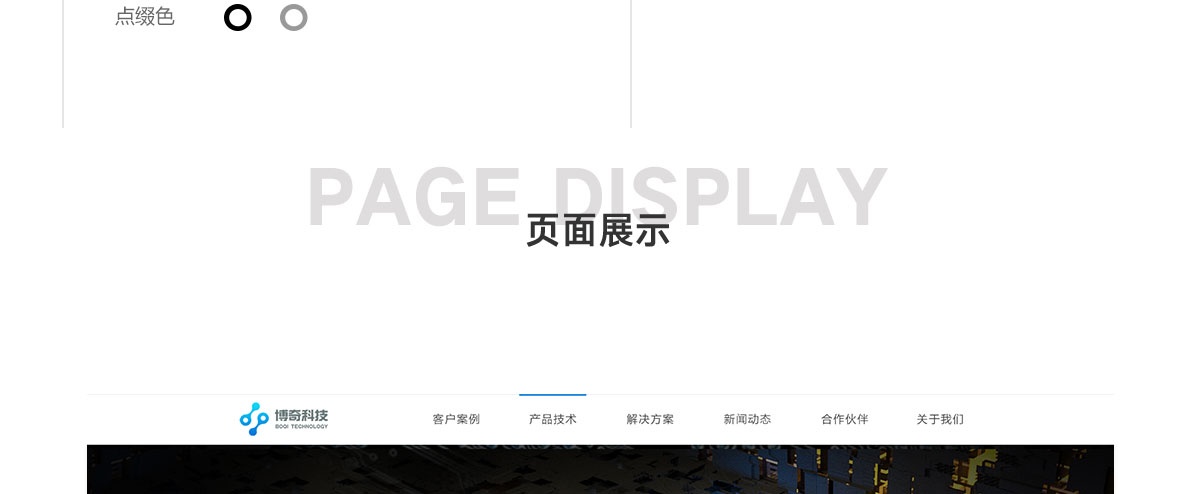Image resolution: width=1200 pixels, height=494 pixels.
Task: Click the 页面展示 heading
Action: tap(598, 231)
